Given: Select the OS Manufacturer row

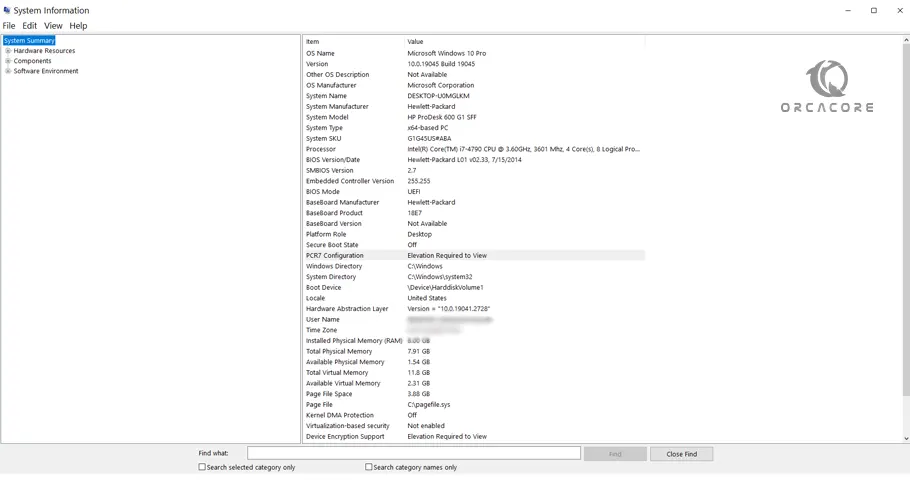Looking at the screenshot, I should pos(474,85).
